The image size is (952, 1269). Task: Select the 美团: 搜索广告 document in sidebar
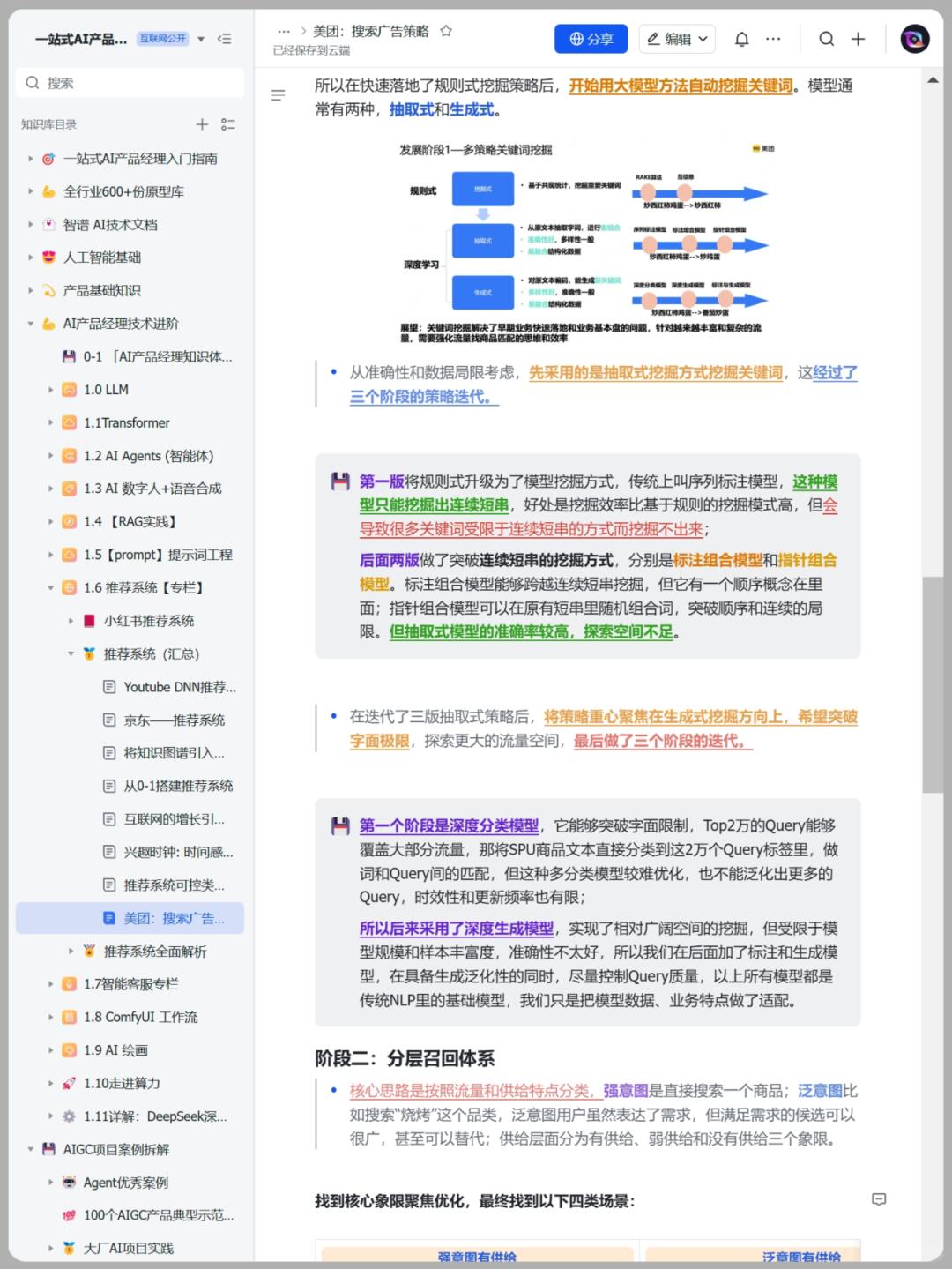coord(130,918)
